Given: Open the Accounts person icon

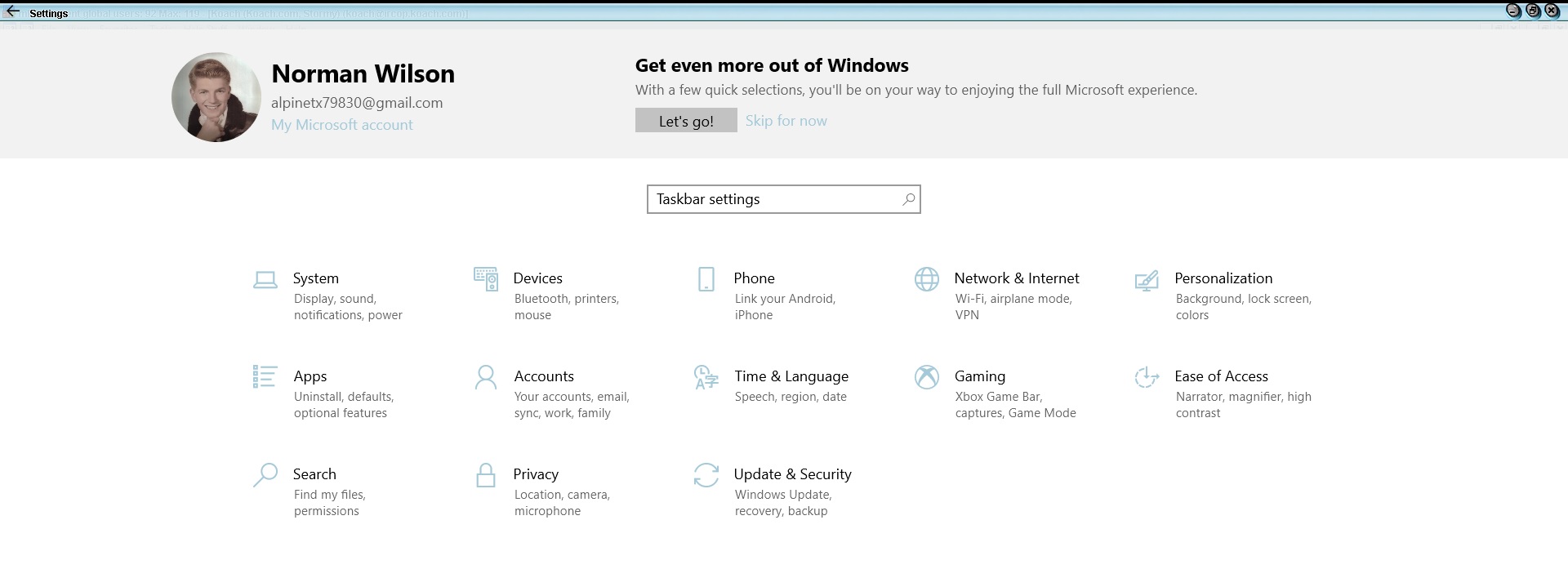Looking at the screenshot, I should click(x=486, y=377).
